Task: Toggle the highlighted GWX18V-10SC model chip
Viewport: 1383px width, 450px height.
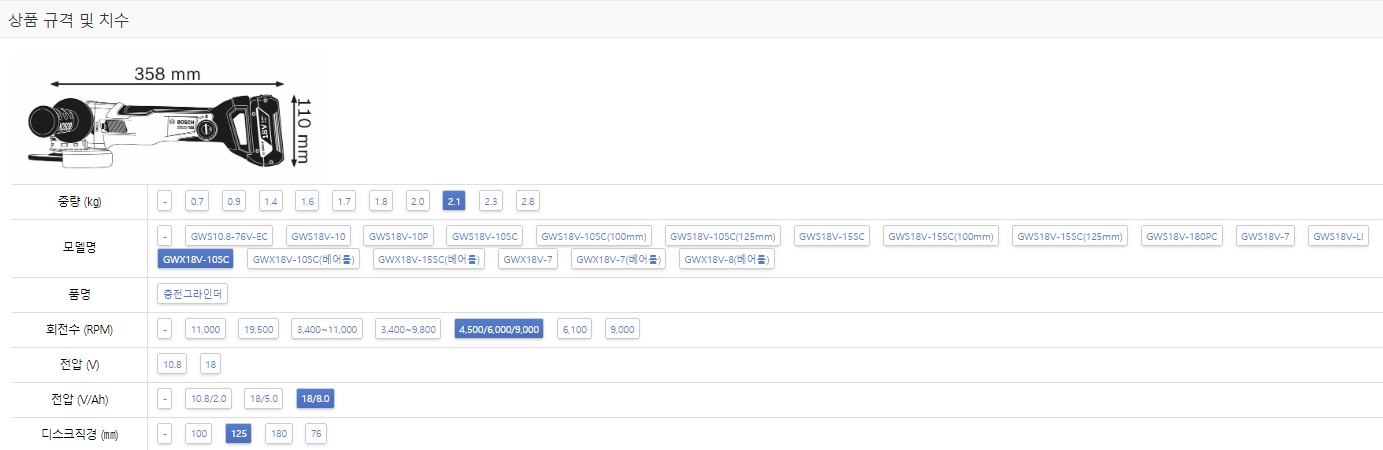Action: point(196,259)
